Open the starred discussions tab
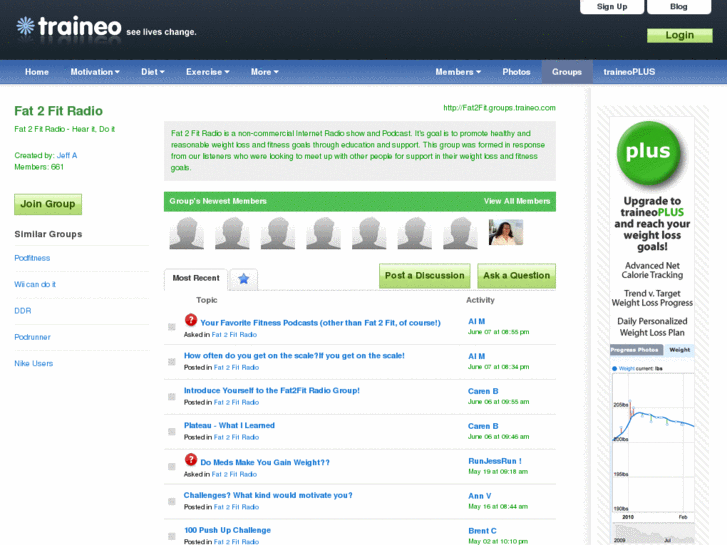 point(243,279)
